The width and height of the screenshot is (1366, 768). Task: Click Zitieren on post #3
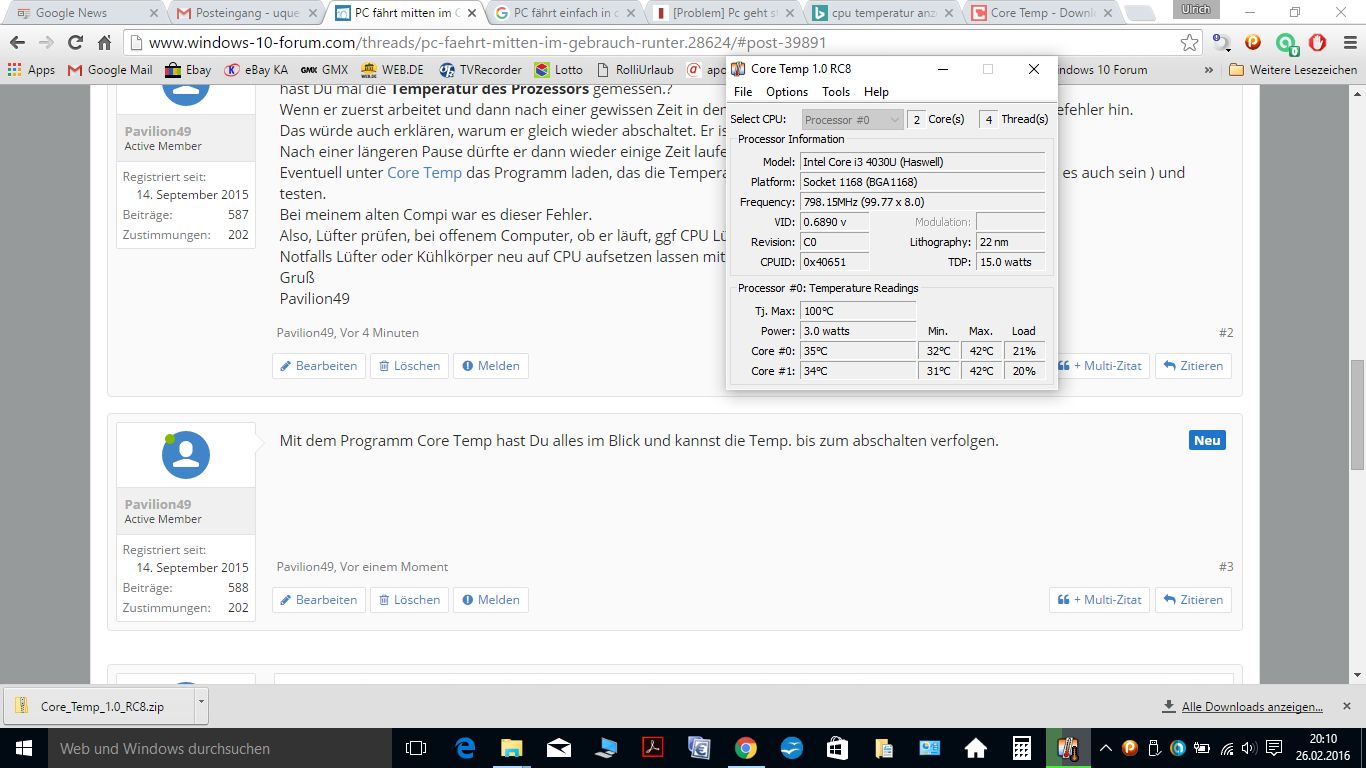tap(1193, 600)
